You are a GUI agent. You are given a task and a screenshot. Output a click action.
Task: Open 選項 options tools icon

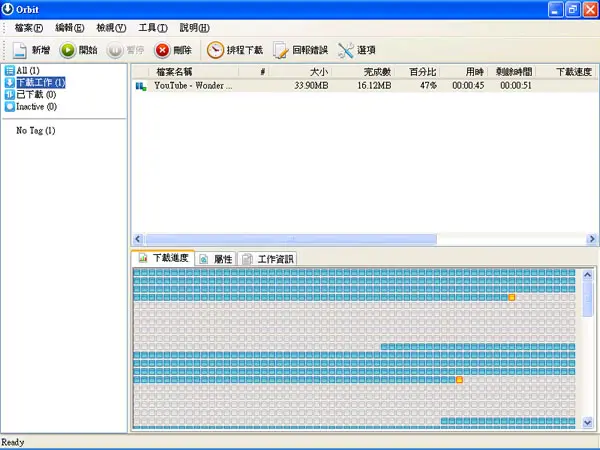346,50
